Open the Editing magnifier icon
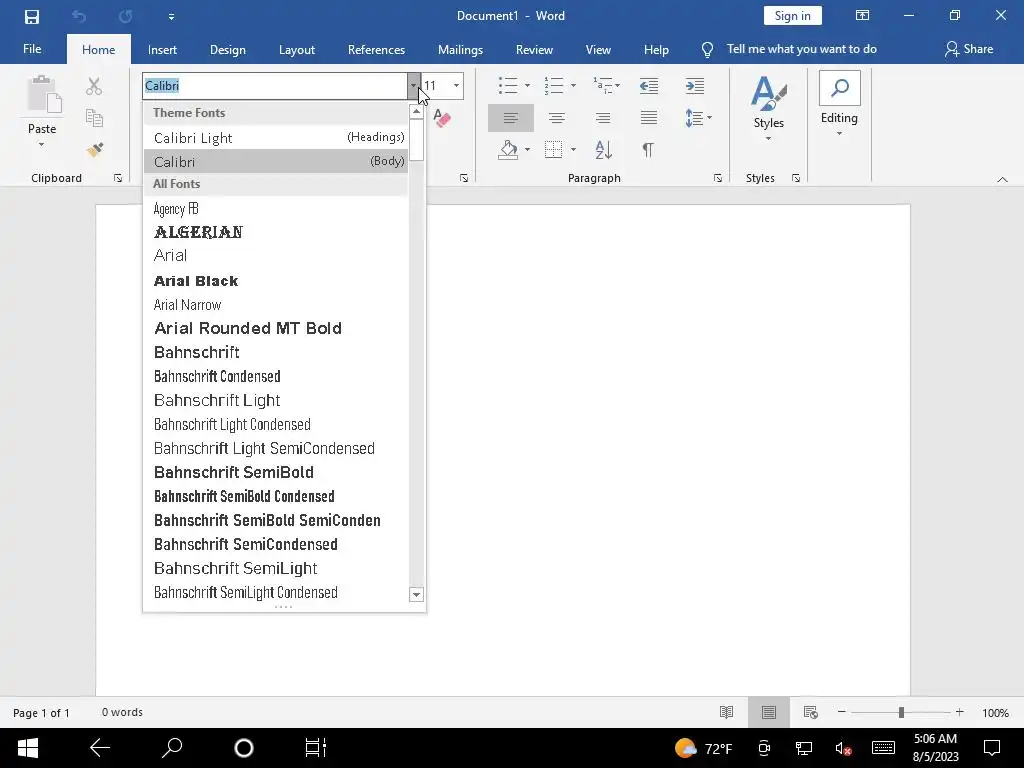 (840, 88)
